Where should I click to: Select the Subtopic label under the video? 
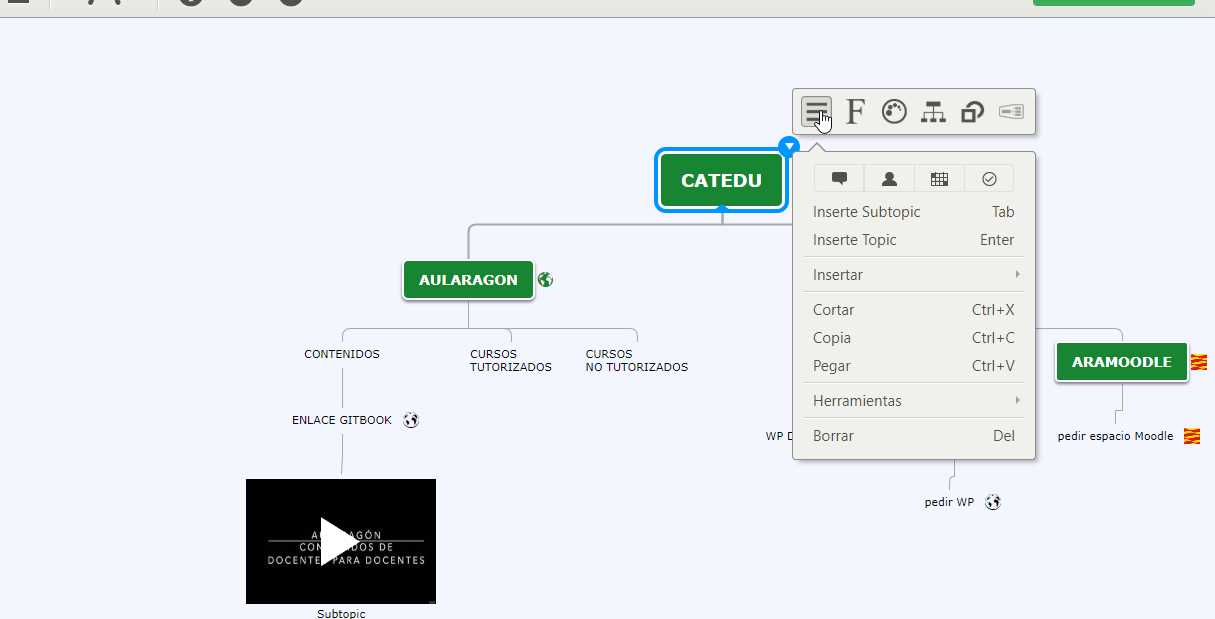(x=341, y=613)
